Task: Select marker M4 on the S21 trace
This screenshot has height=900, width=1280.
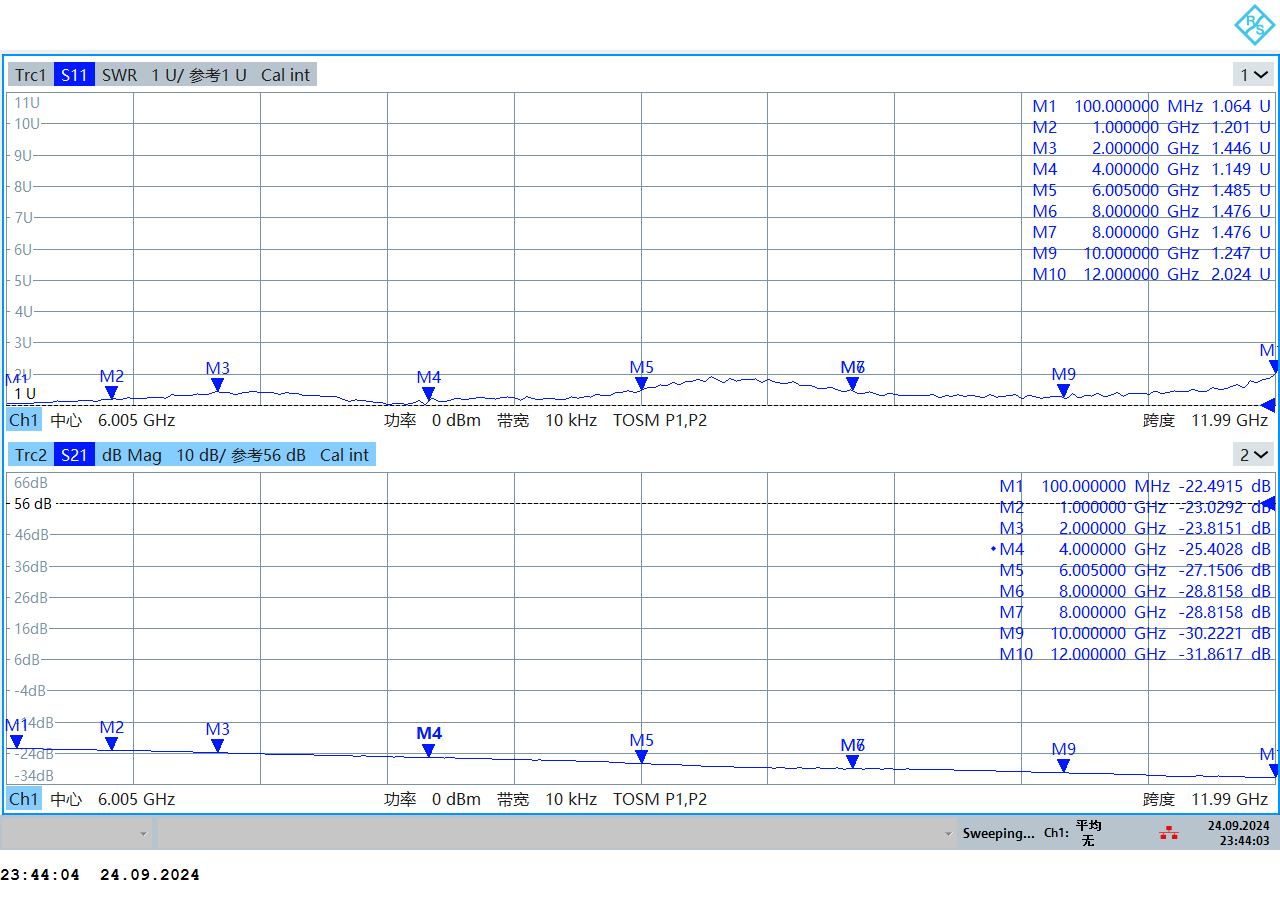Action: tap(428, 750)
